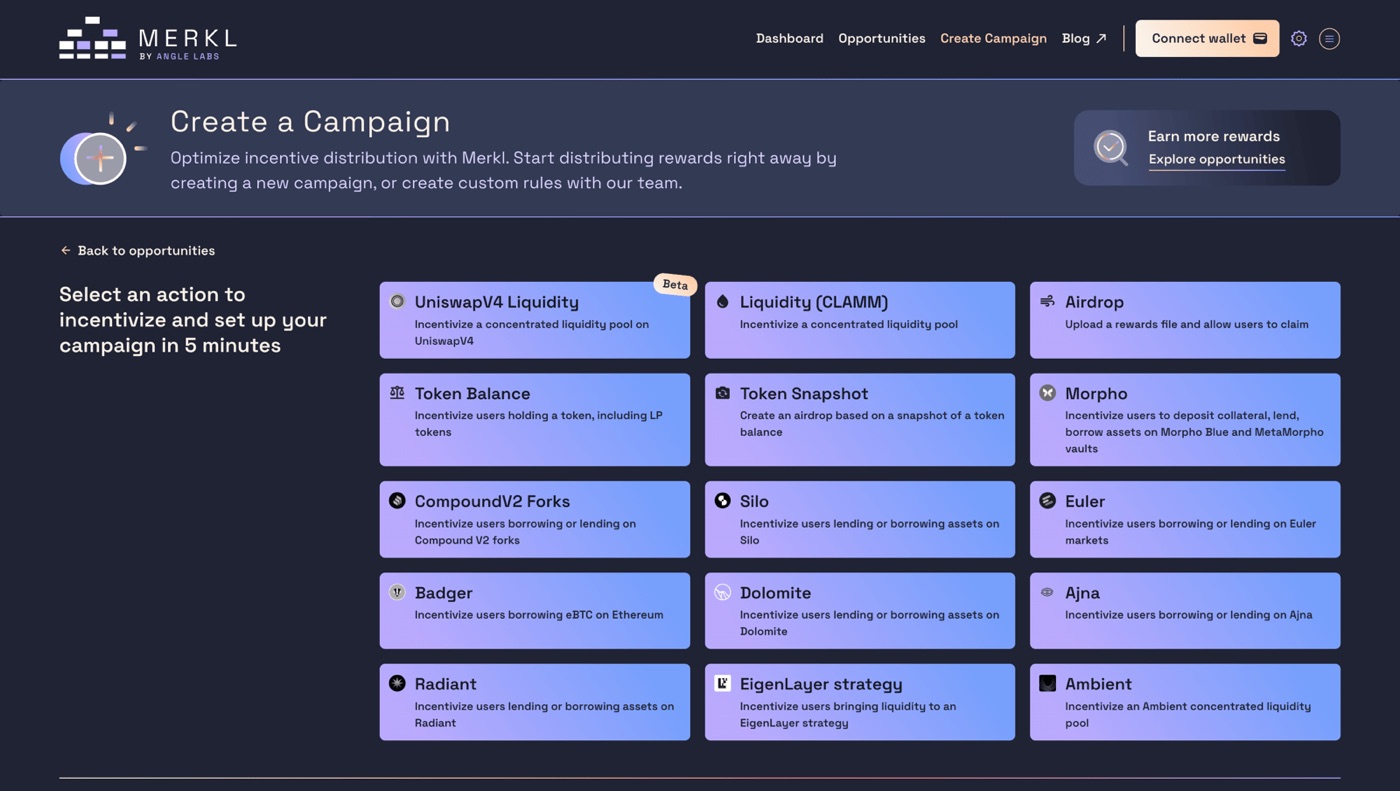Click the Airdrop card icon
The width and height of the screenshot is (1400, 791).
click(x=1047, y=301)
